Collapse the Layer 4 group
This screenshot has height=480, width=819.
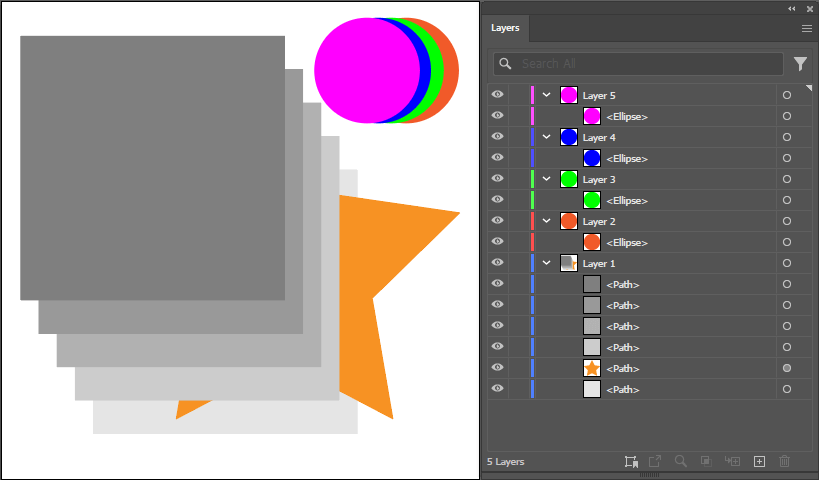coord(547,137)
